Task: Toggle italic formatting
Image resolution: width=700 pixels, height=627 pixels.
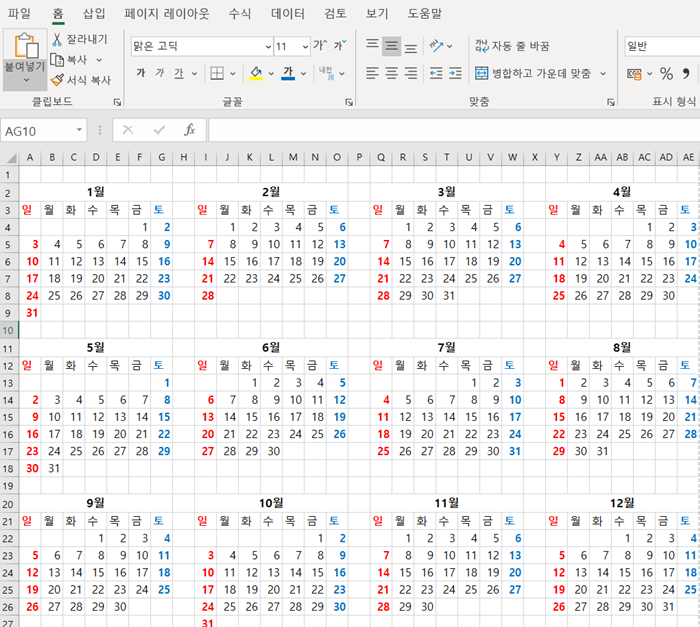Action: pos(160,73)
